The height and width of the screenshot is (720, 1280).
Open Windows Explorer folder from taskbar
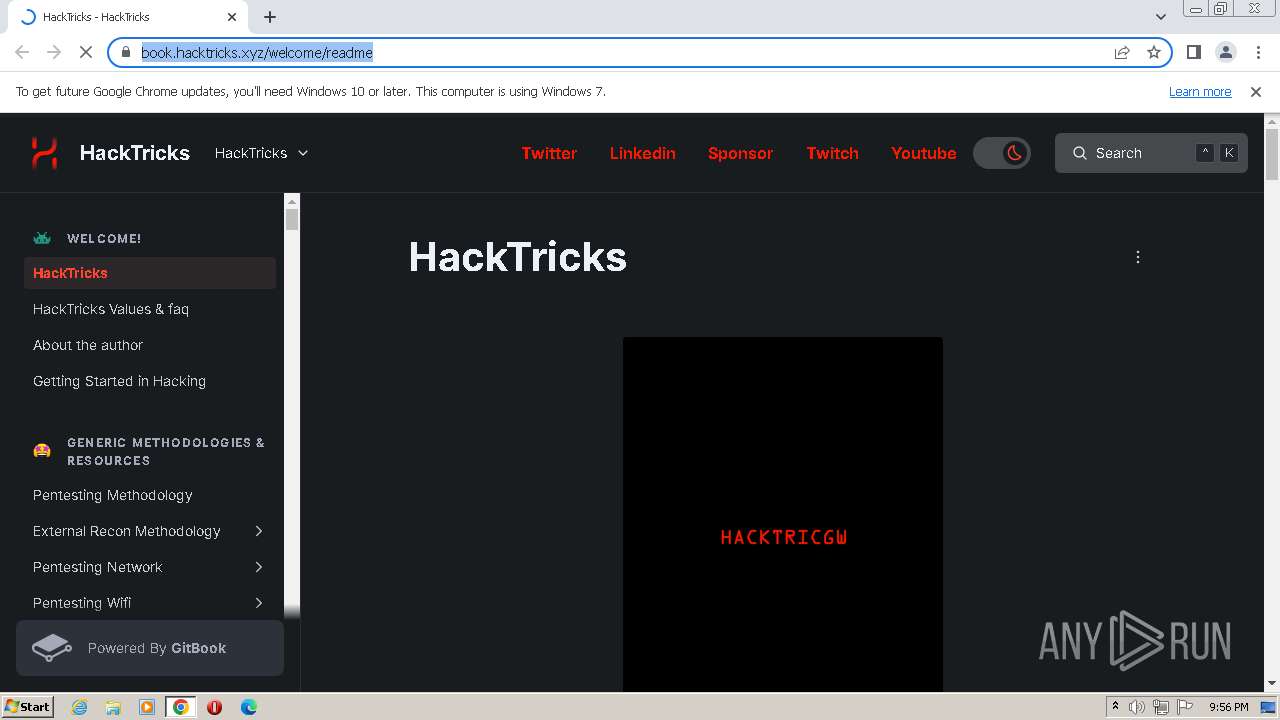click(113, 707)
